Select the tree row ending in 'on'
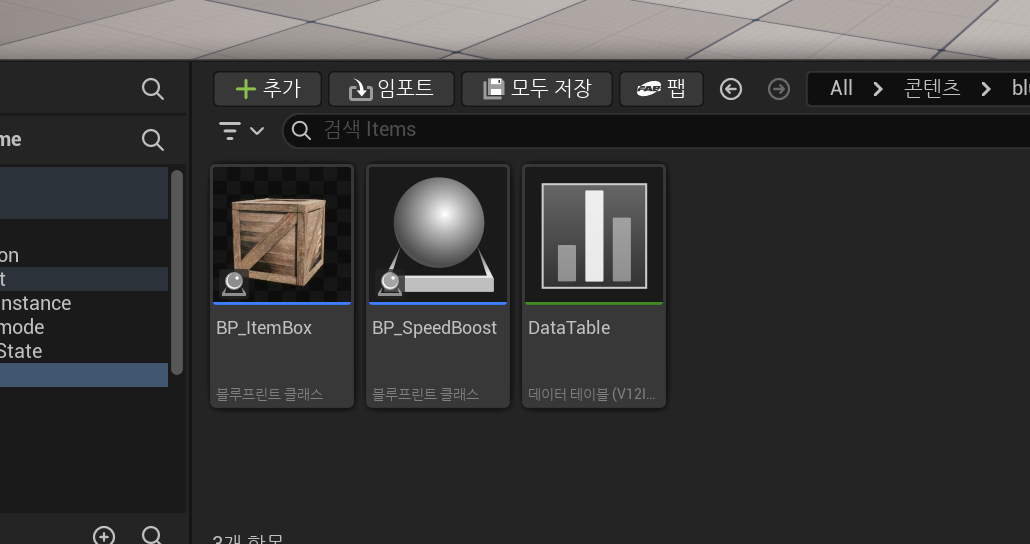1030x544 pixels. click(x=84, y=255)
